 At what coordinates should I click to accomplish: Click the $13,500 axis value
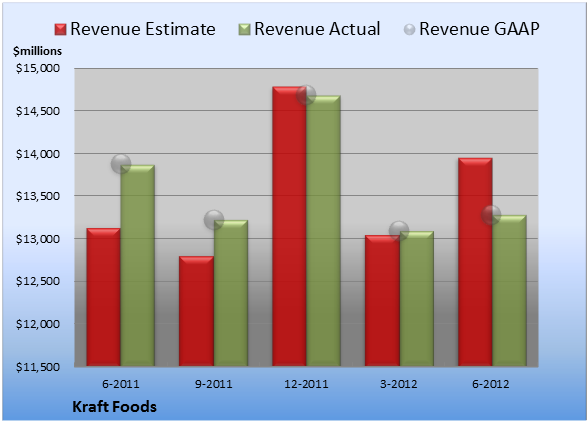pyautogui.click(x=38, y=196)
